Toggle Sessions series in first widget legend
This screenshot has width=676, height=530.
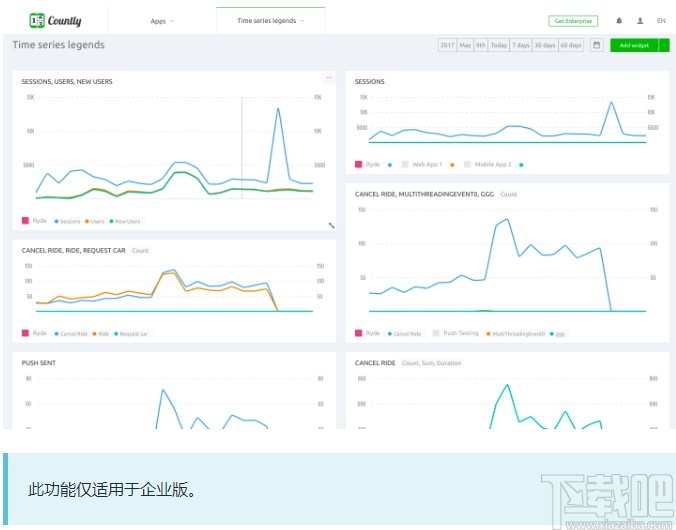pos(67,221)
